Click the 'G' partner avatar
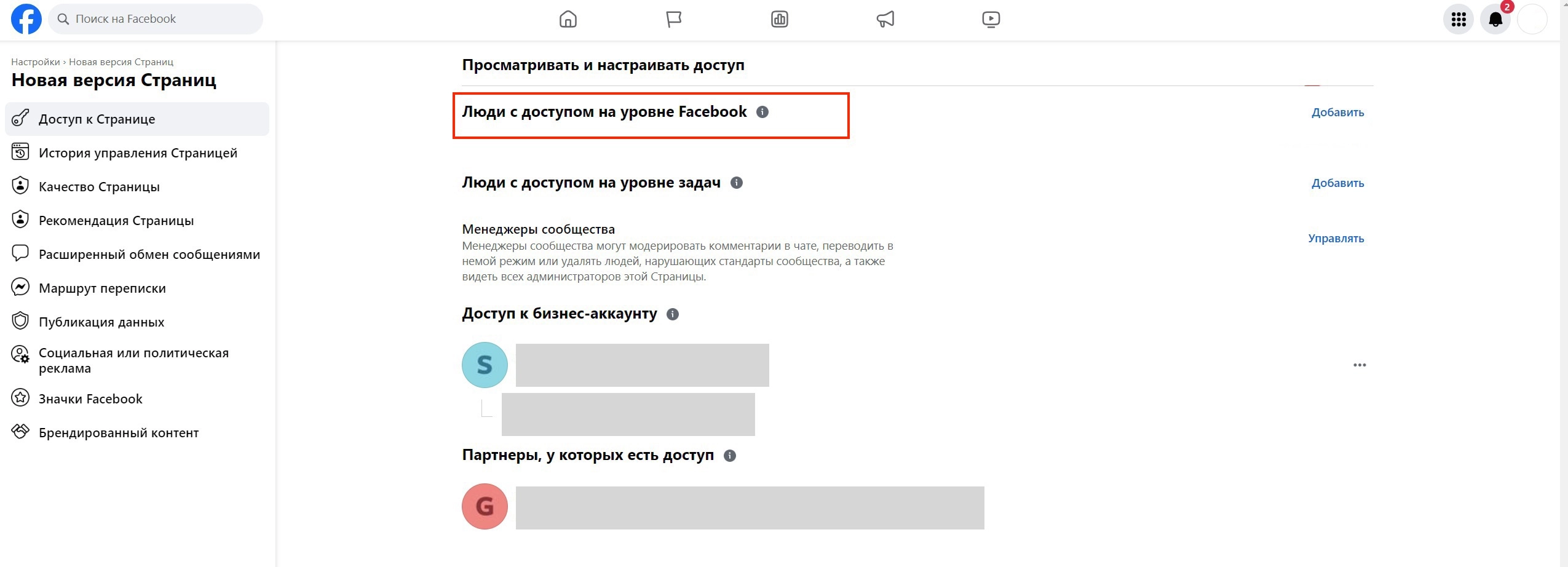 click(485, 506)
